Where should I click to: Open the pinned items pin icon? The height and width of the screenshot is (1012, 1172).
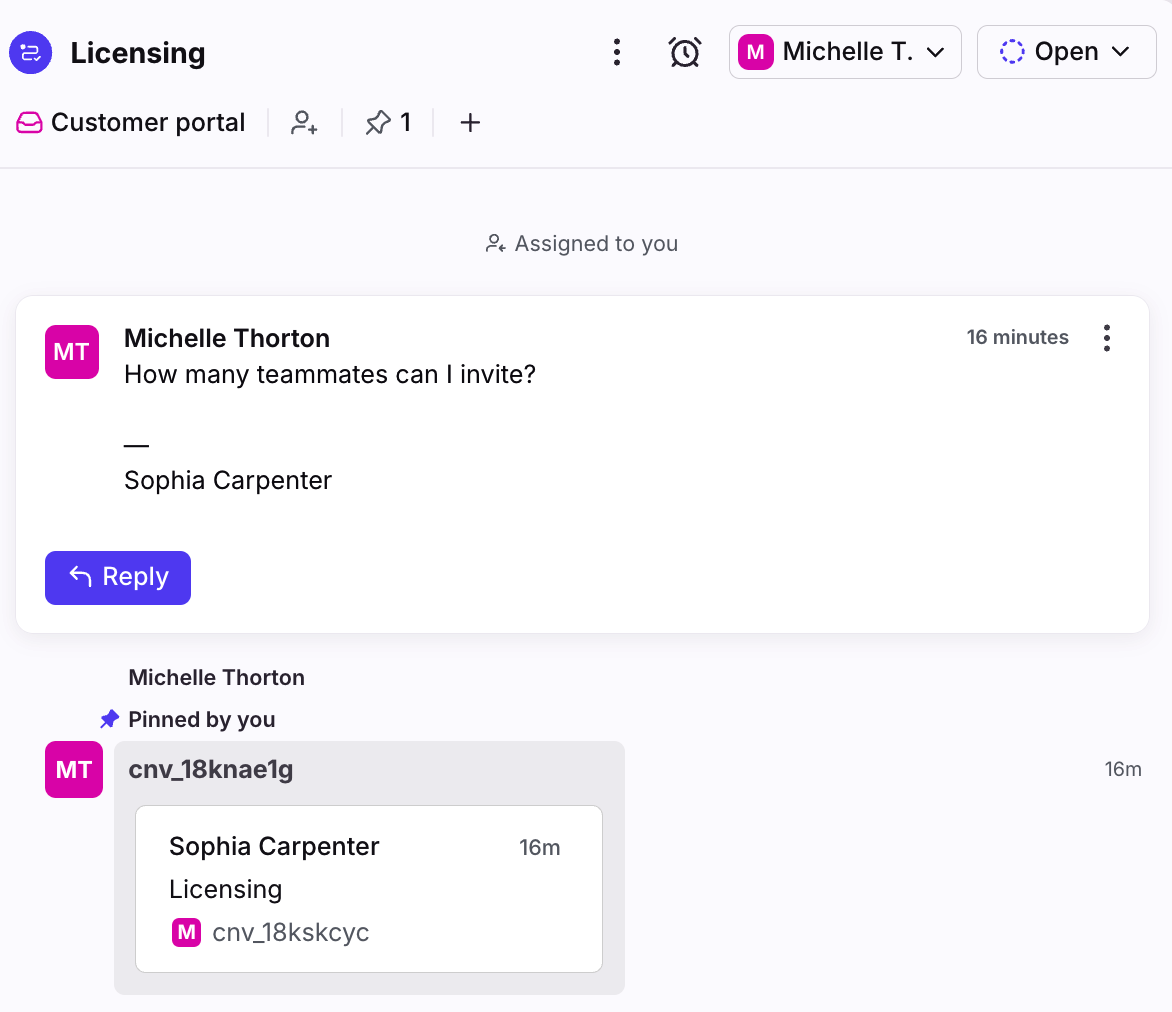[378, 123]
